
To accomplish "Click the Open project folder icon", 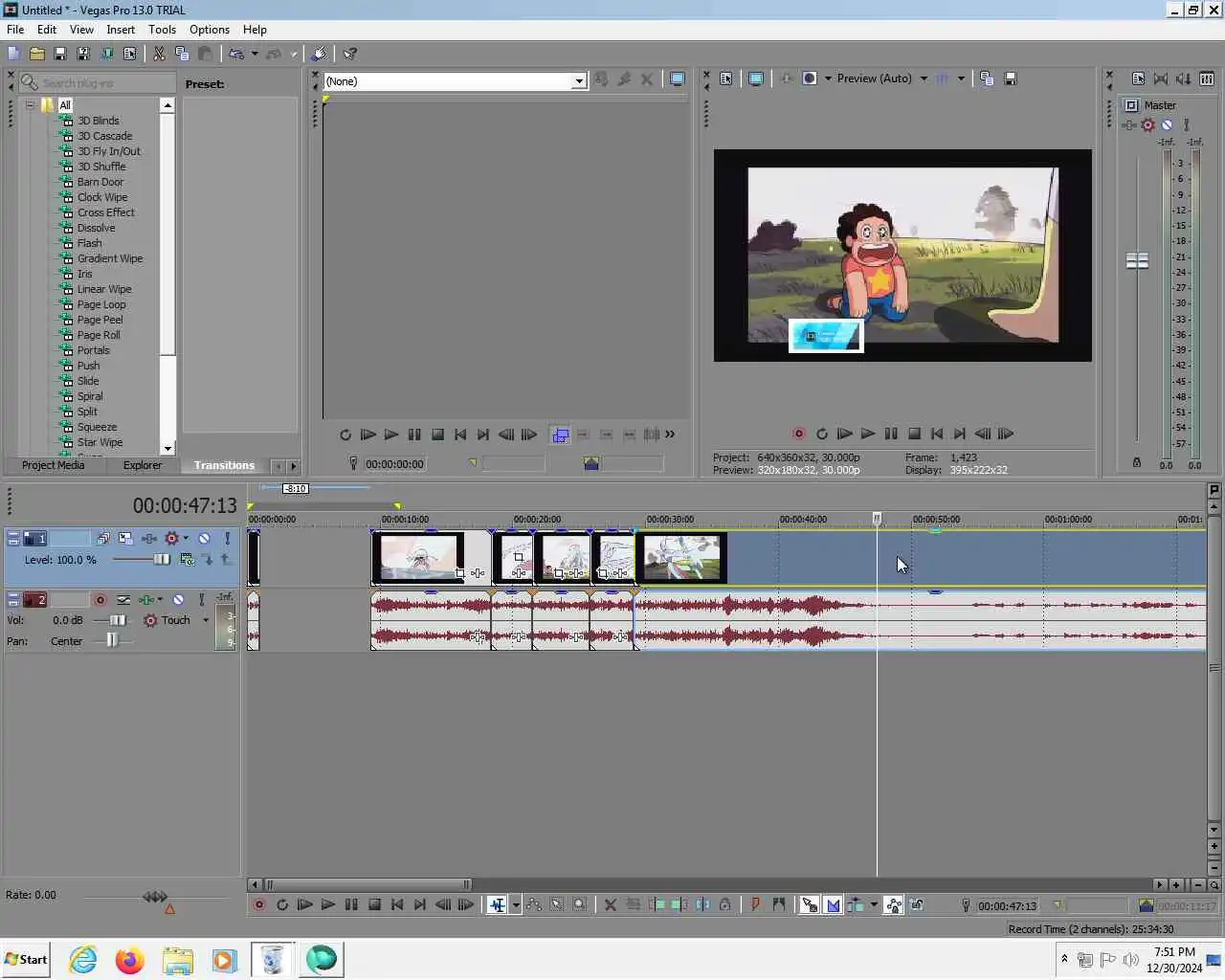I will click(x=36, y=54).
